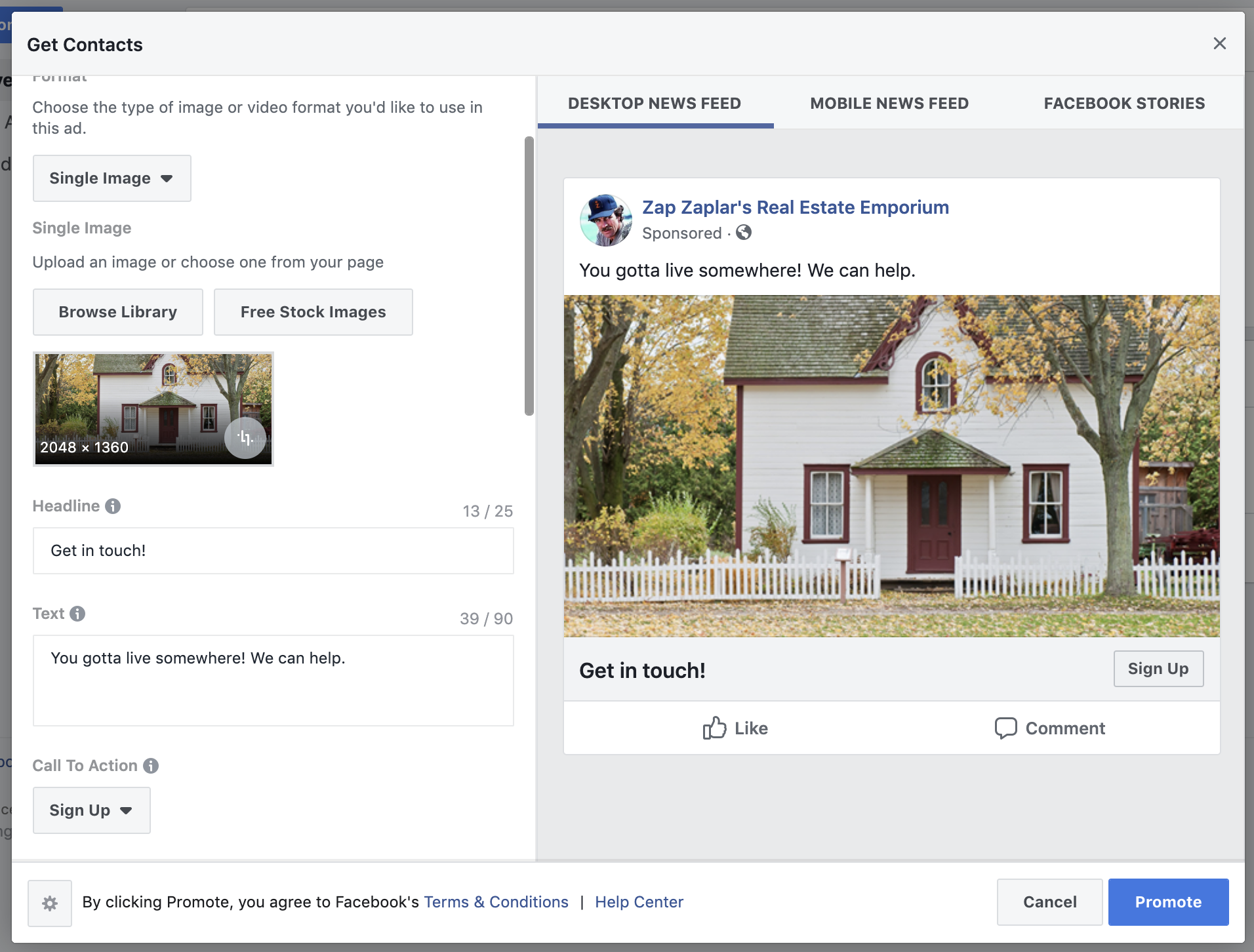Viewport: 1254px width, 952px height.
Task: Click the Text field info icon
Action: (x=77, y=614)
